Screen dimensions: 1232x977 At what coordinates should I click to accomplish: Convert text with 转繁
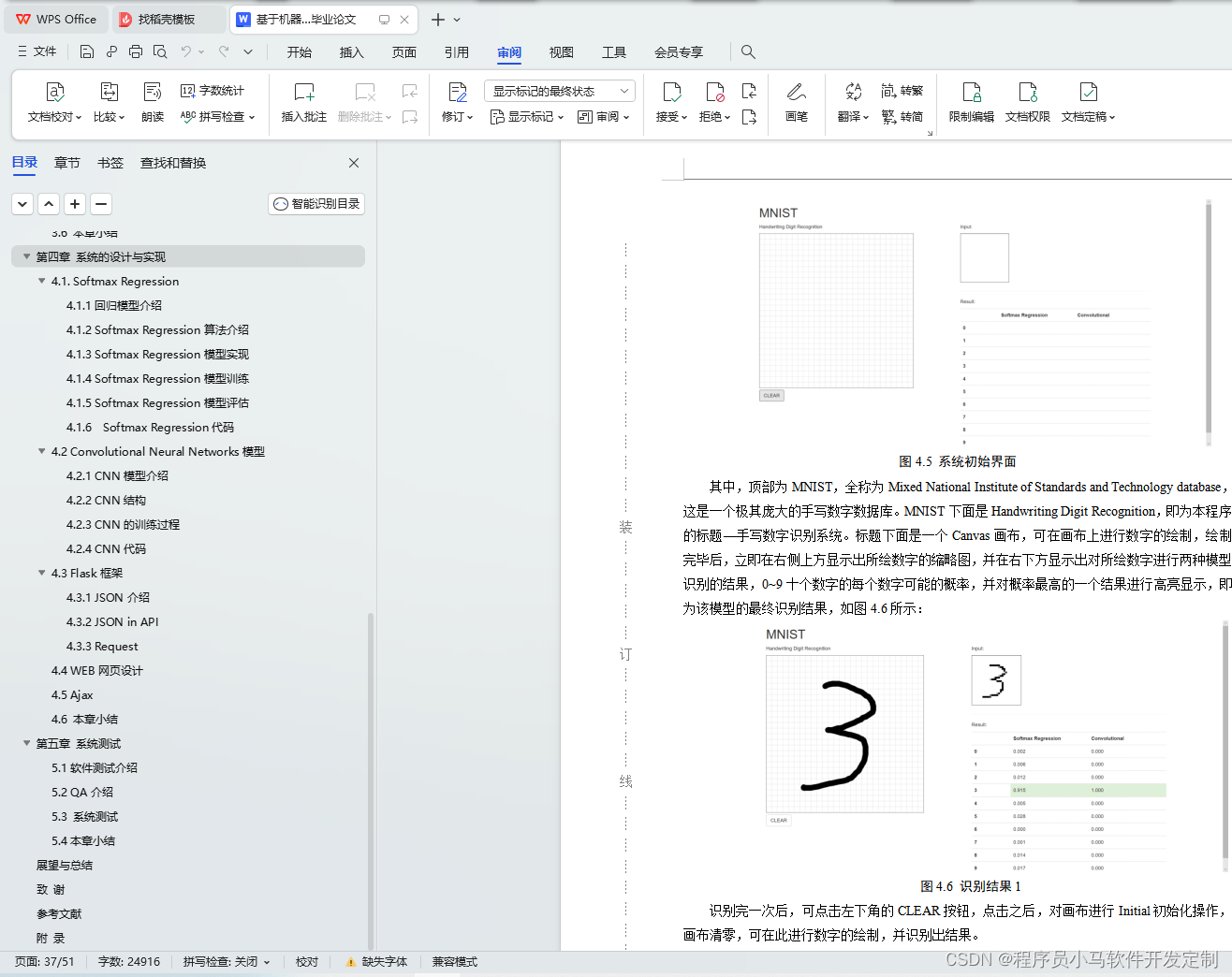(902, 91)
